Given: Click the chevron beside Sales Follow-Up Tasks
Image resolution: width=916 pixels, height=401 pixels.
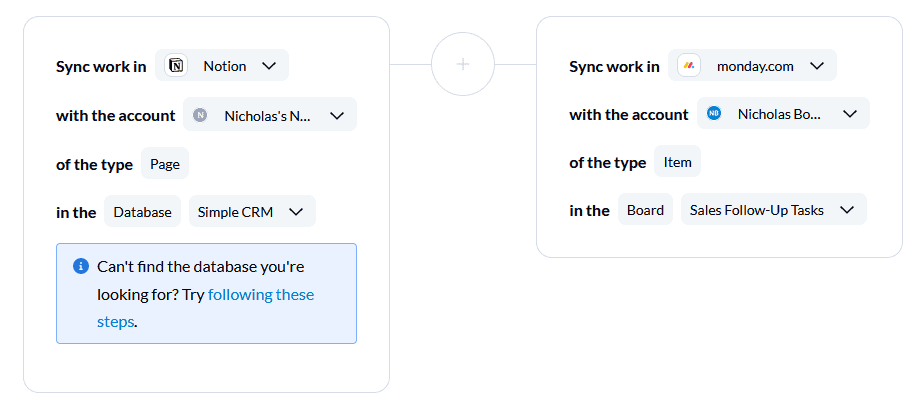Looking at the screenshot, I should 847,210.
